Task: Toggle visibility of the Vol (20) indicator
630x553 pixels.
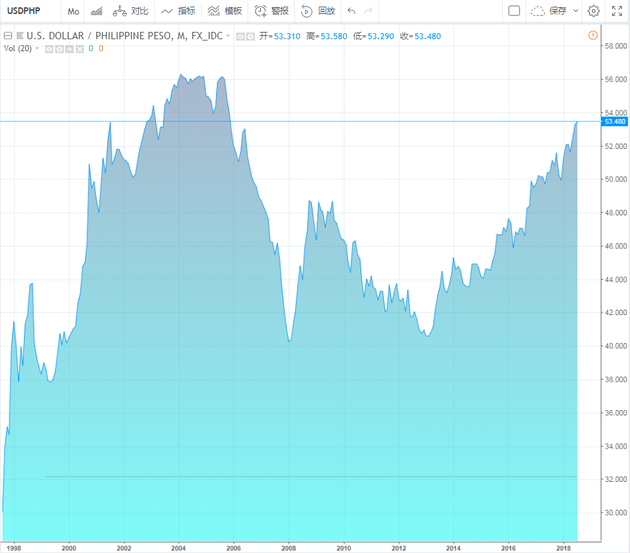Action: tap(49, 49)
